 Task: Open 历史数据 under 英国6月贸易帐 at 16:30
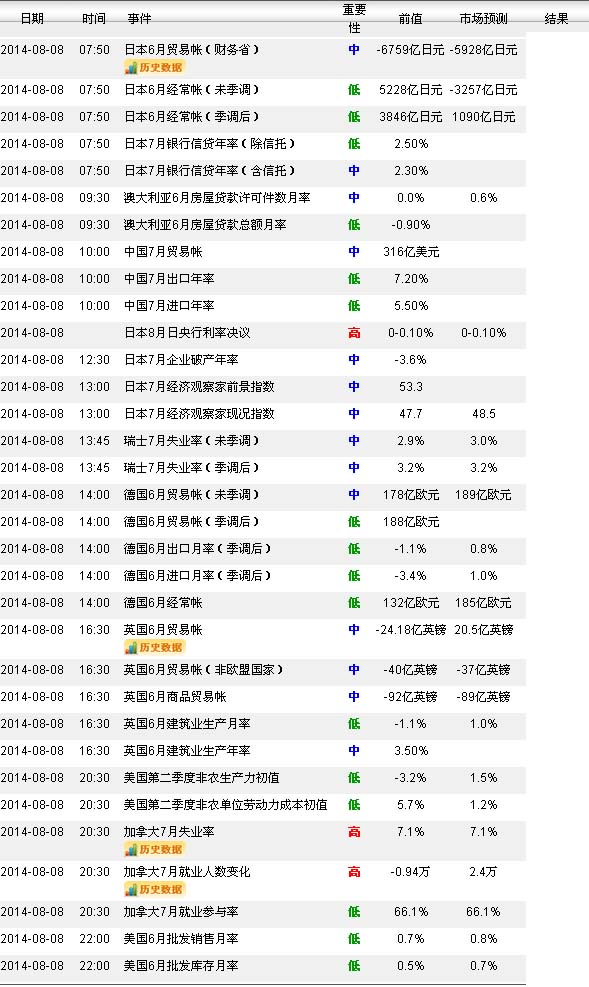pyautogui.click(x=154, y=647)
